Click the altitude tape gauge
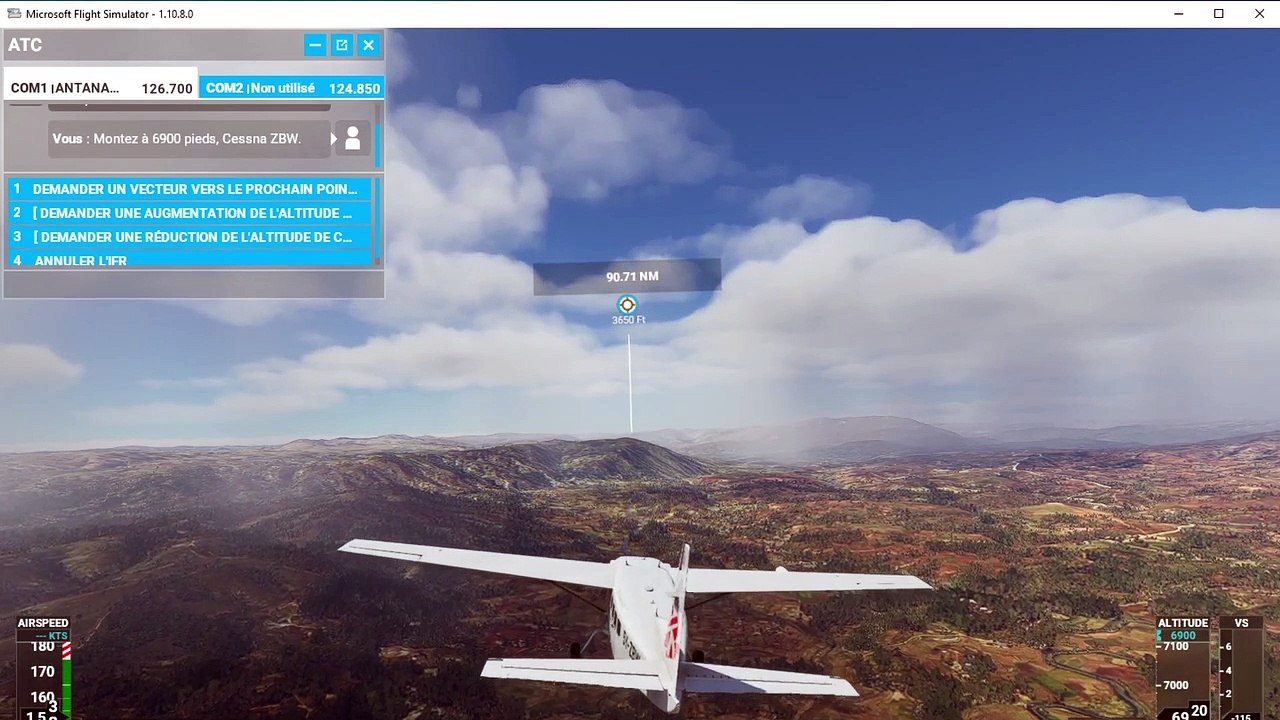Image resolution: width=1280 pixels, height=720 pixels. pos(1183,681)
